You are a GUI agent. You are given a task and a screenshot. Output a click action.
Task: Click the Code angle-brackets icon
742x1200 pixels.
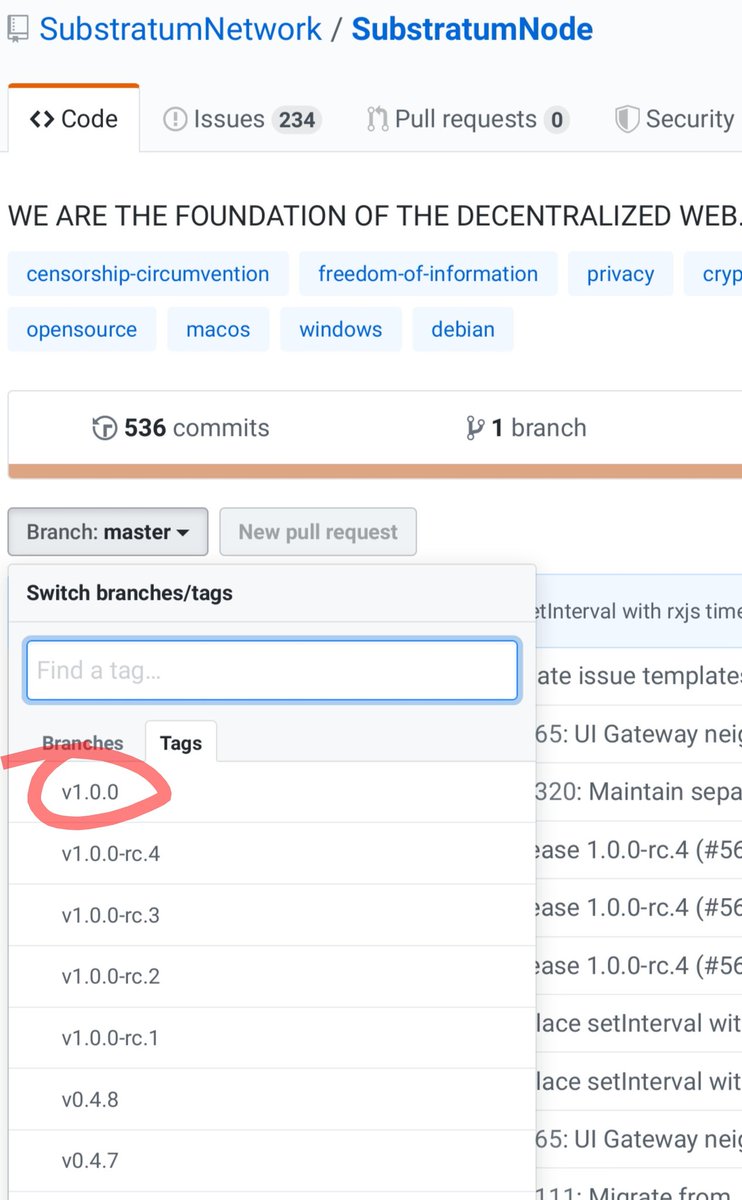coord(42,120)
